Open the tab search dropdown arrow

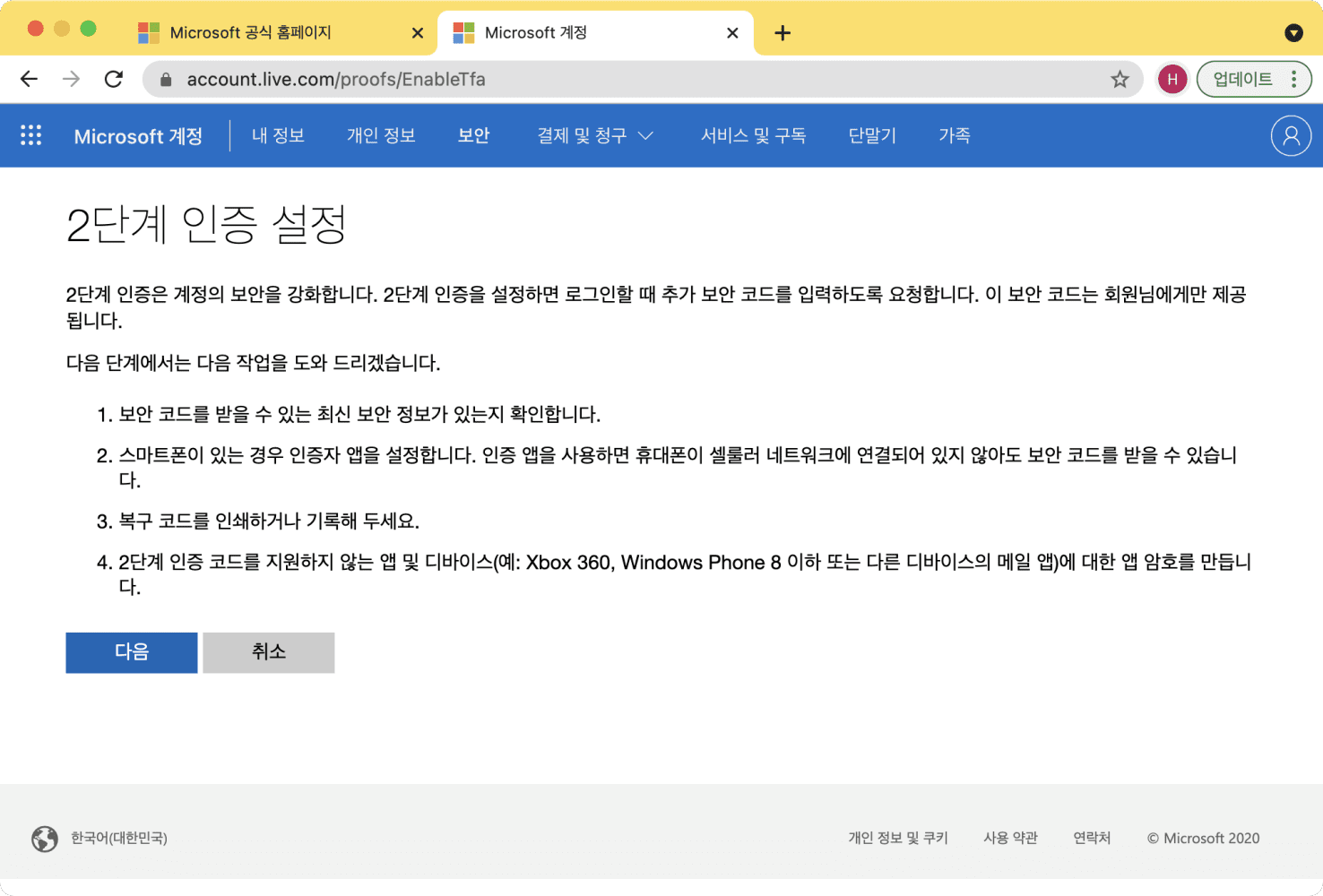coord(1293,33)
